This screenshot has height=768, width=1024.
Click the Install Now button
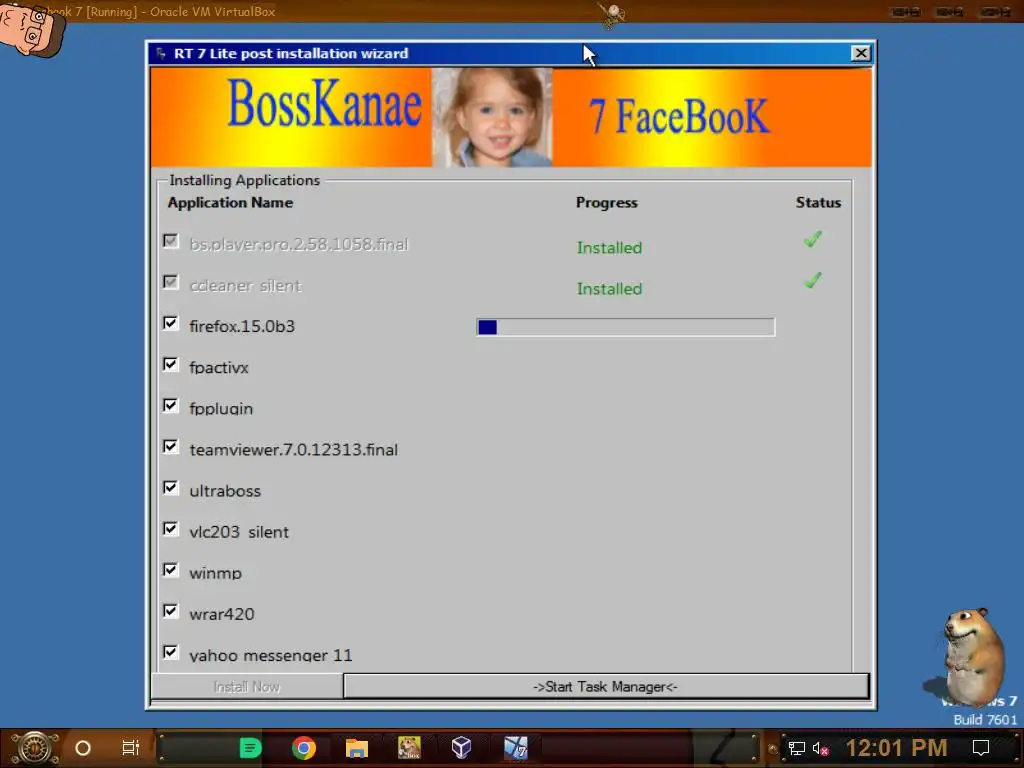(x=247, y=686)
